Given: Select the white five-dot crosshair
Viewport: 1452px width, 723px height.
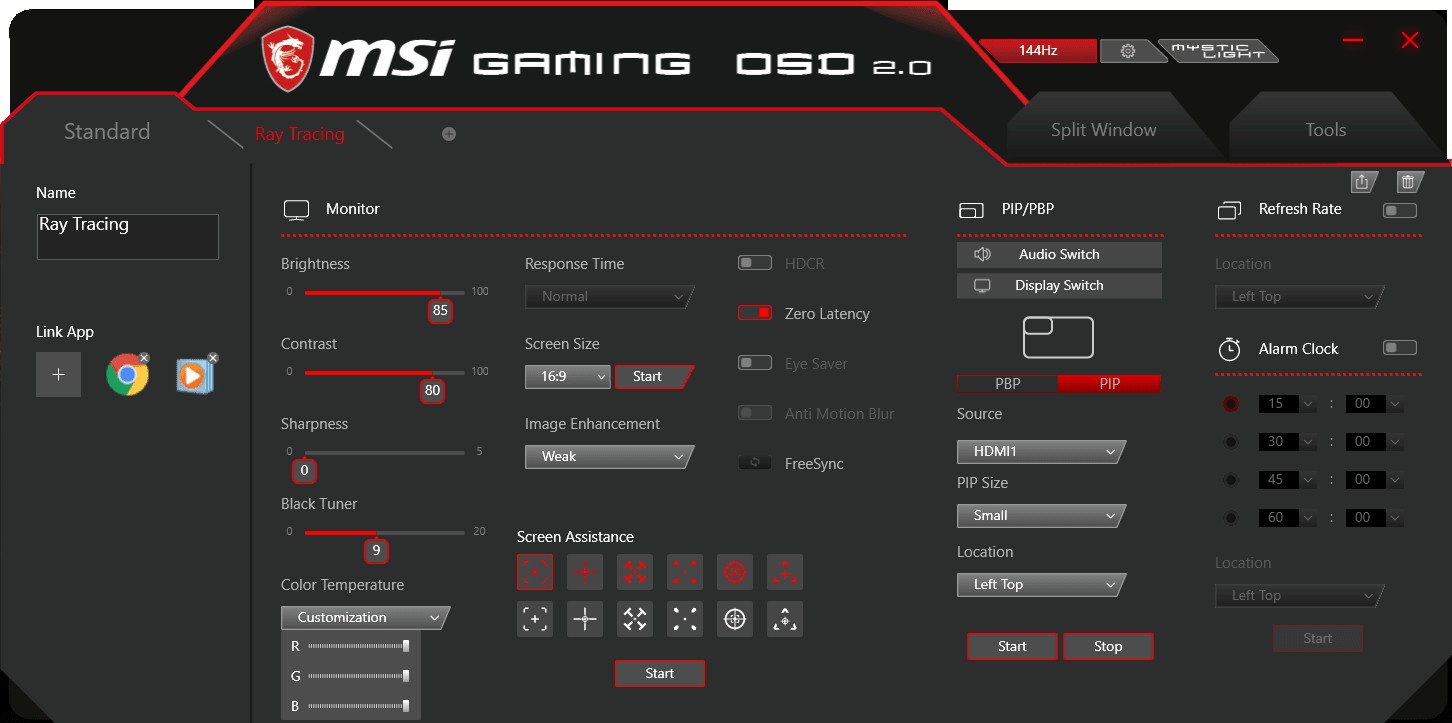Looking at the screenshot, I should pyautogui.click(x=685, y=619).
